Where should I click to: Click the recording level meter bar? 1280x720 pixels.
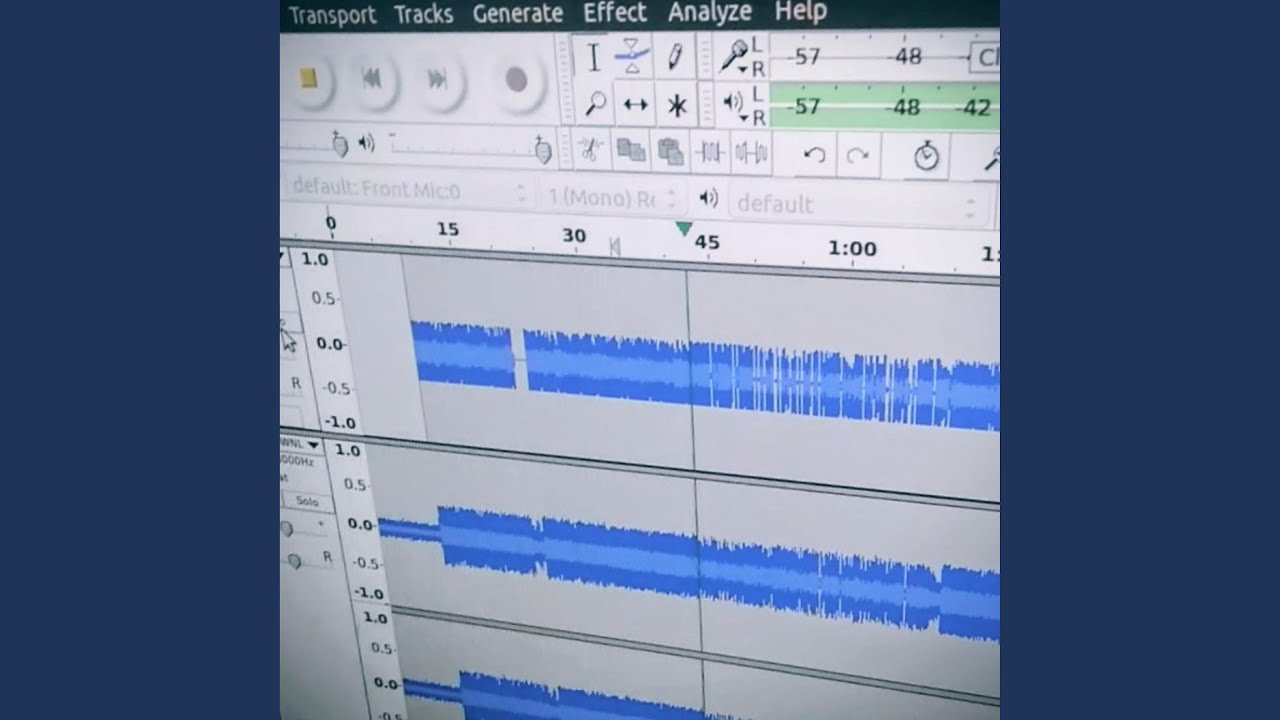pos(884,57)
